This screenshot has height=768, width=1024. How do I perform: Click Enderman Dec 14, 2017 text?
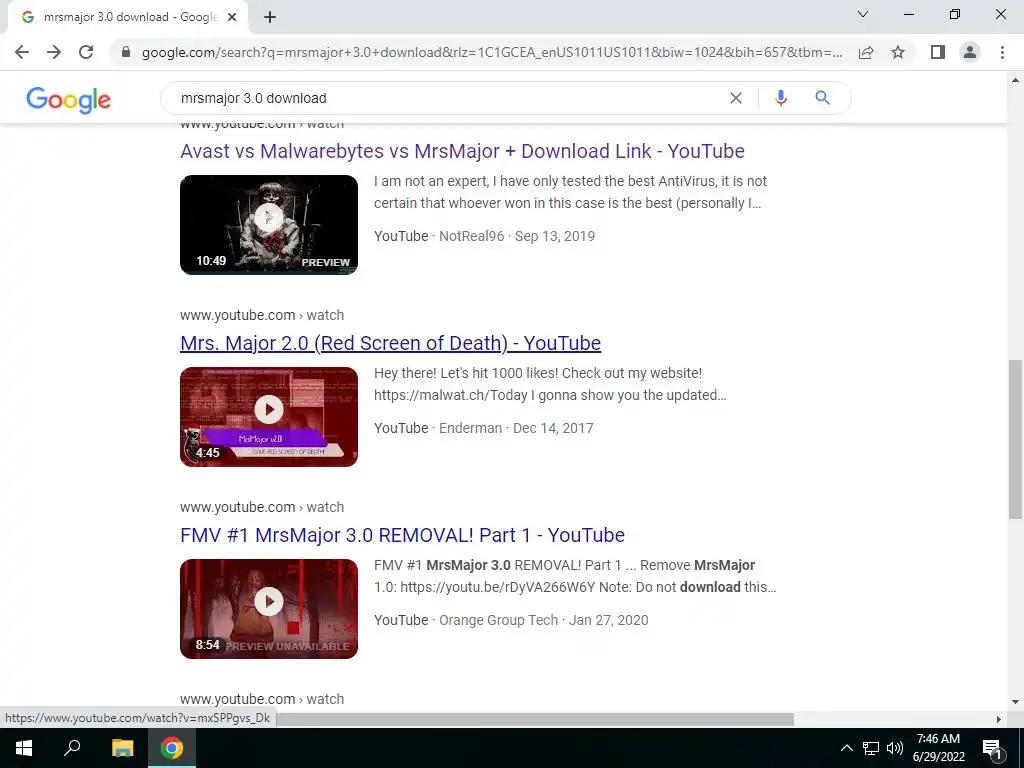pos(516,428)
